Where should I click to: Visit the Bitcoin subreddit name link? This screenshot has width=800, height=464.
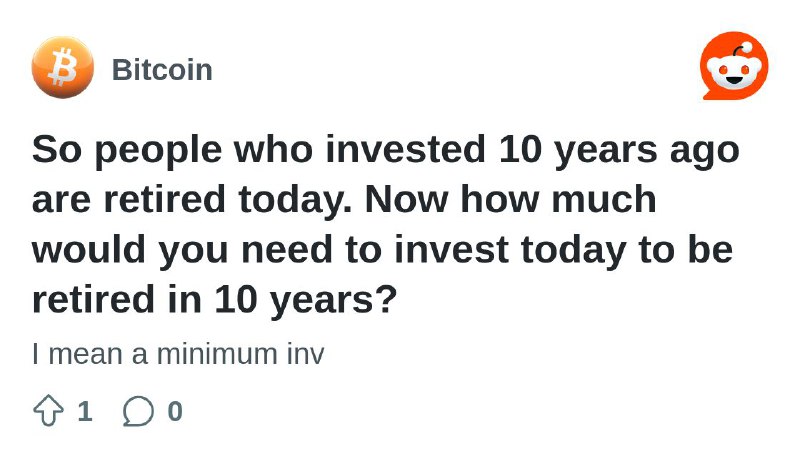[x=162, y=69]
